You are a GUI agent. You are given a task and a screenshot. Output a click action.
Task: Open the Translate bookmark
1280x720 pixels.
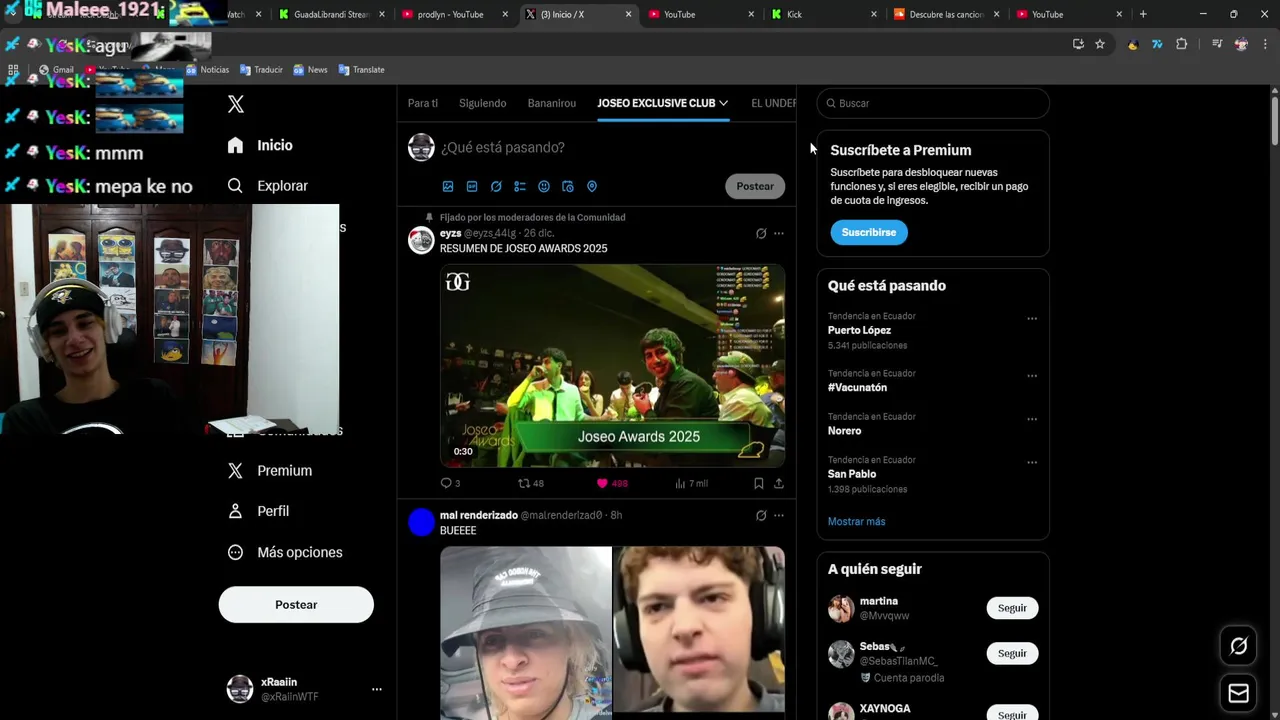(x=361, y=70)
